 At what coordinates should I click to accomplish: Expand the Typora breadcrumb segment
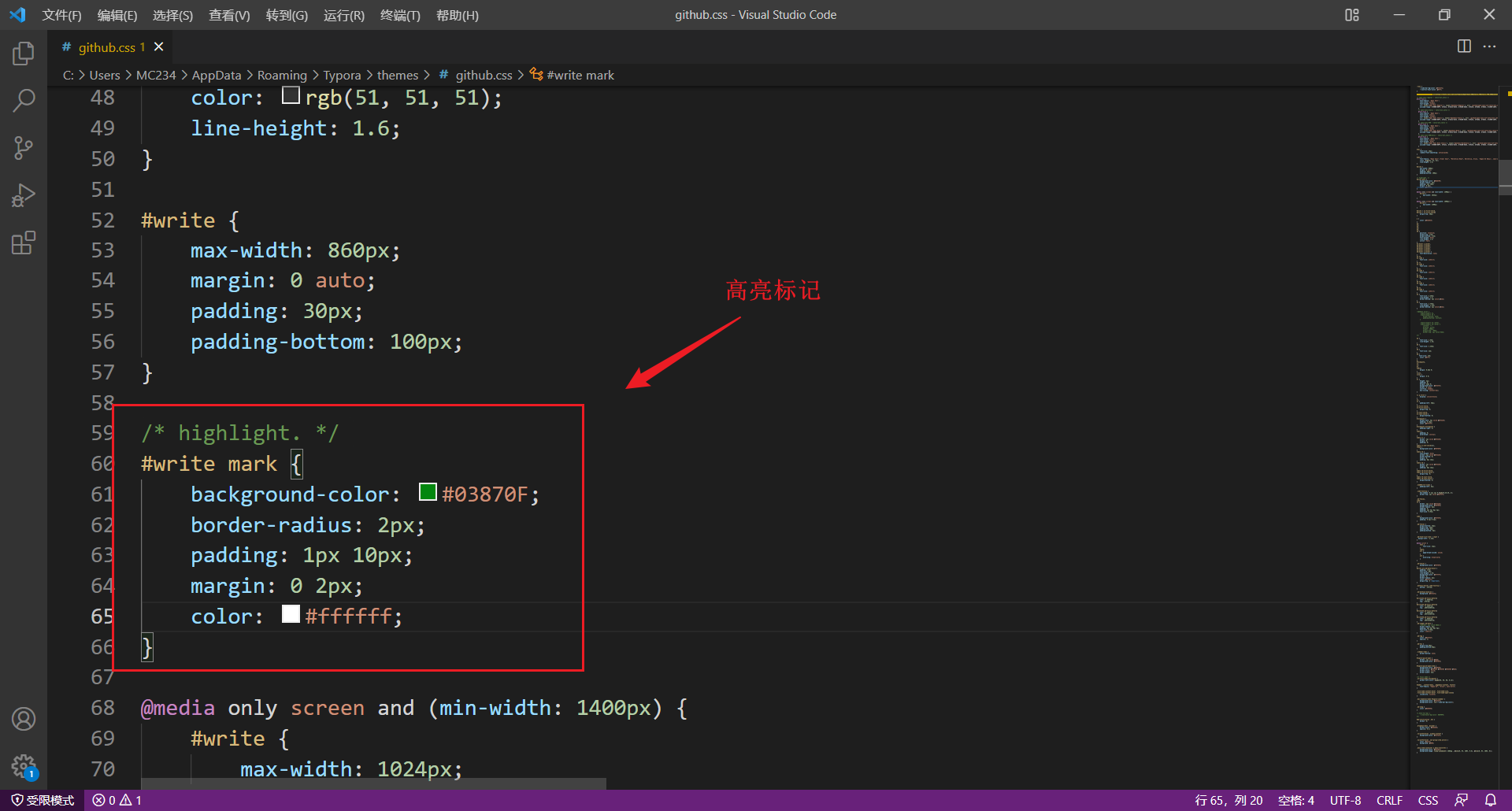pos(342,75)
